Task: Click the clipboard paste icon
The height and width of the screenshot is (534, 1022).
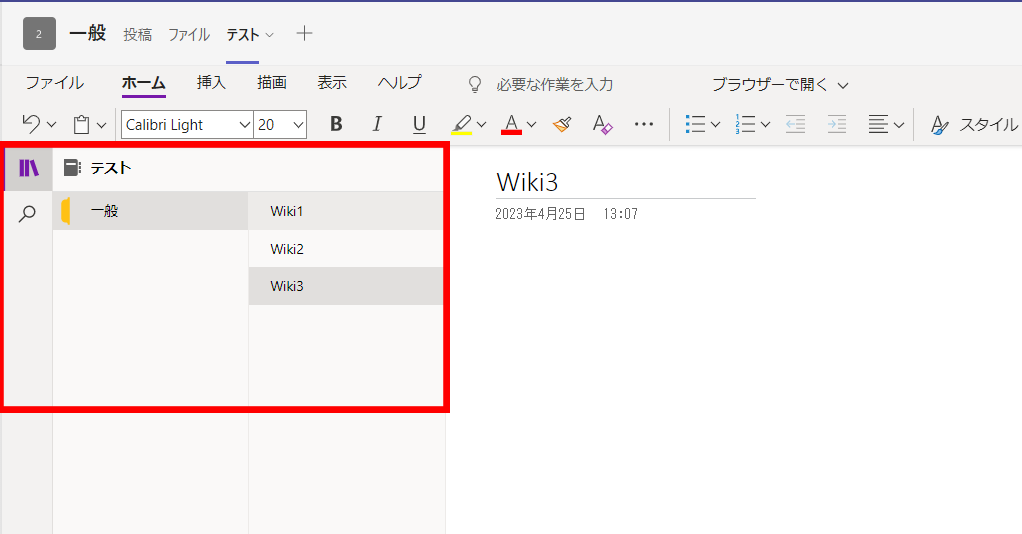Action: 82,124
